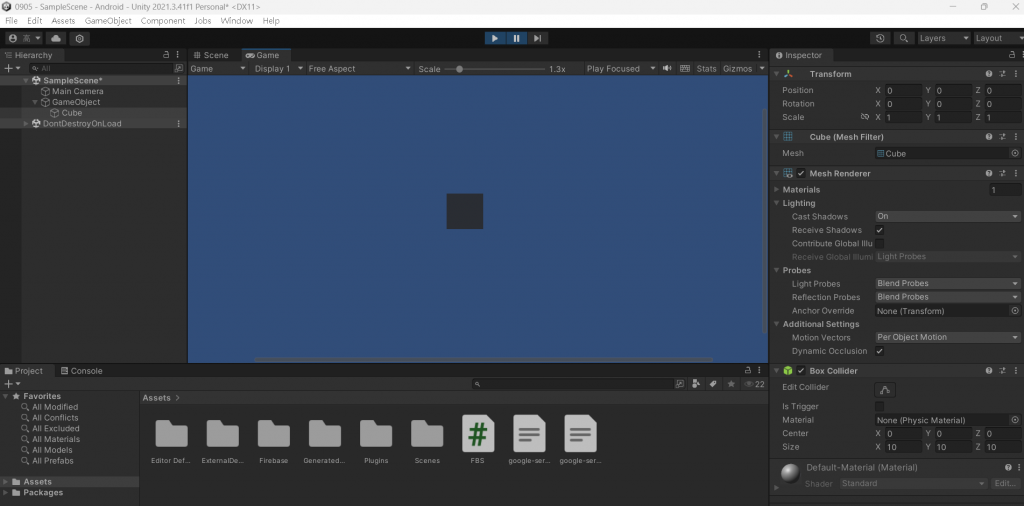Select the Cube object in Hierarchy
The image size is (1024, 506).
[x=72, y=113]
